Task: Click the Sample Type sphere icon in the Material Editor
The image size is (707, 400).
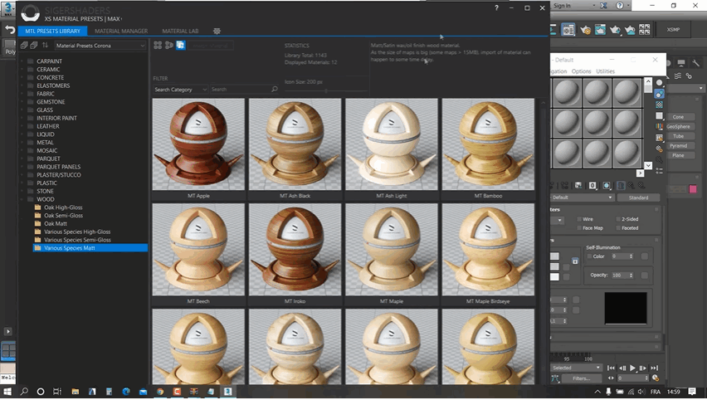Action: pos(659,83)
